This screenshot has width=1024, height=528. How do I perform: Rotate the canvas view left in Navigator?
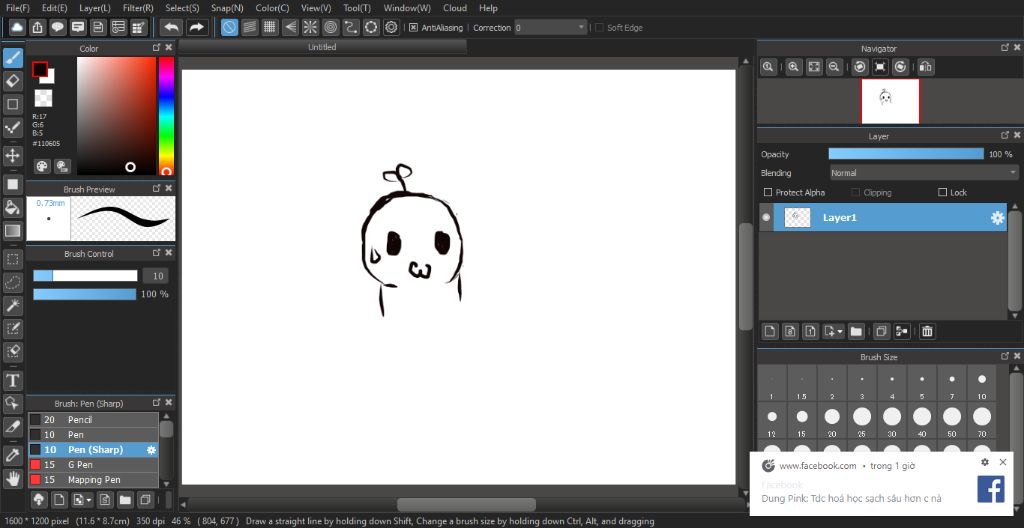[859, 67]
